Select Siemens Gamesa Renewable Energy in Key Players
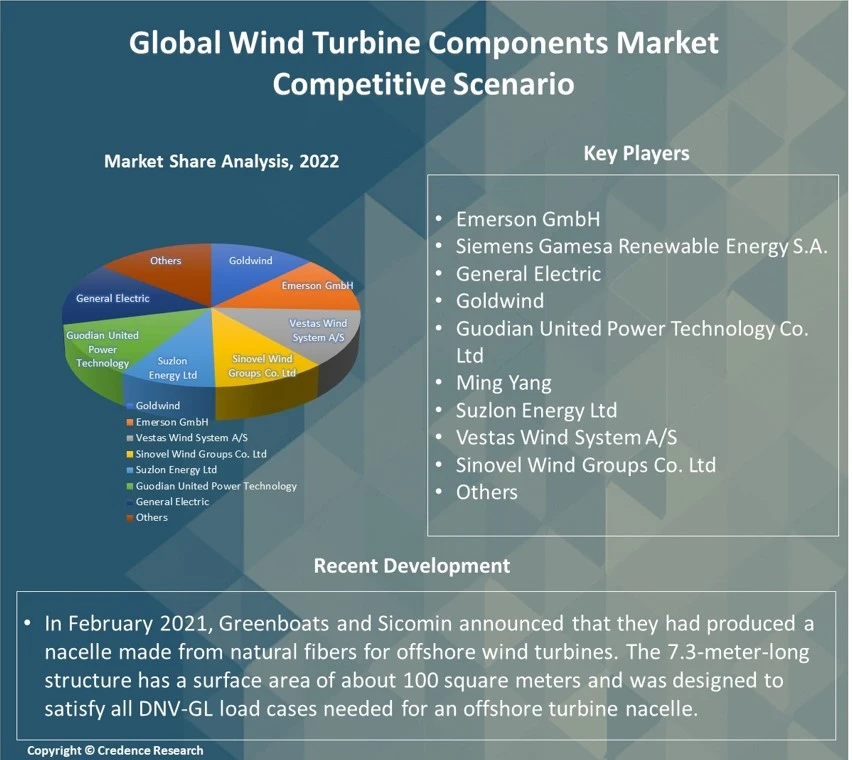852x760 pixels. pos(641,247)
